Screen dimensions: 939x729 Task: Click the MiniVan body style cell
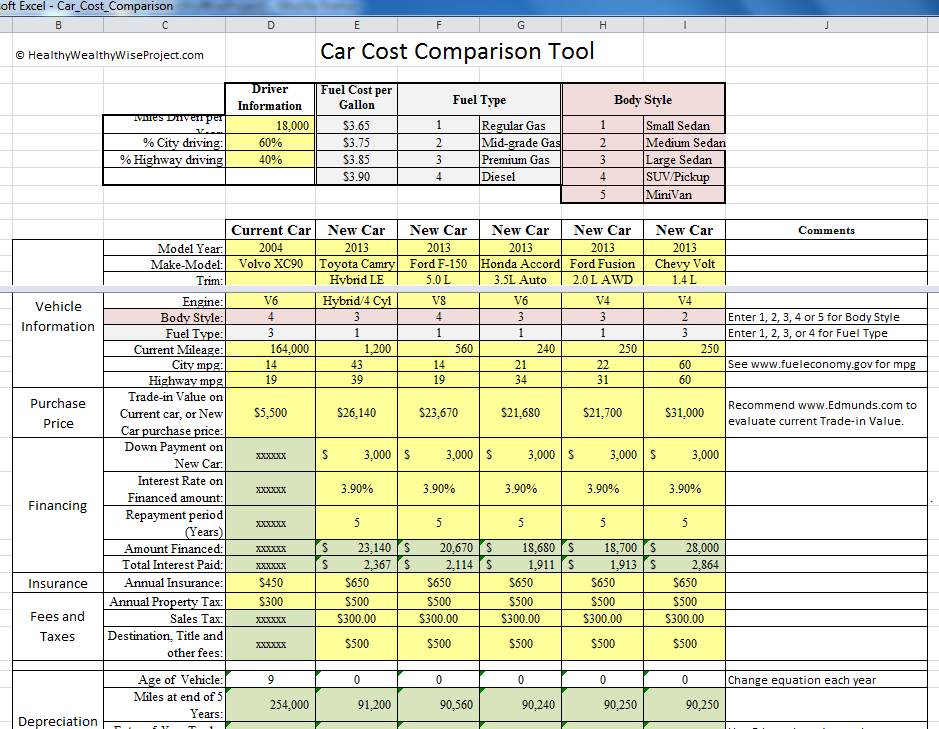tap(684, 195)
